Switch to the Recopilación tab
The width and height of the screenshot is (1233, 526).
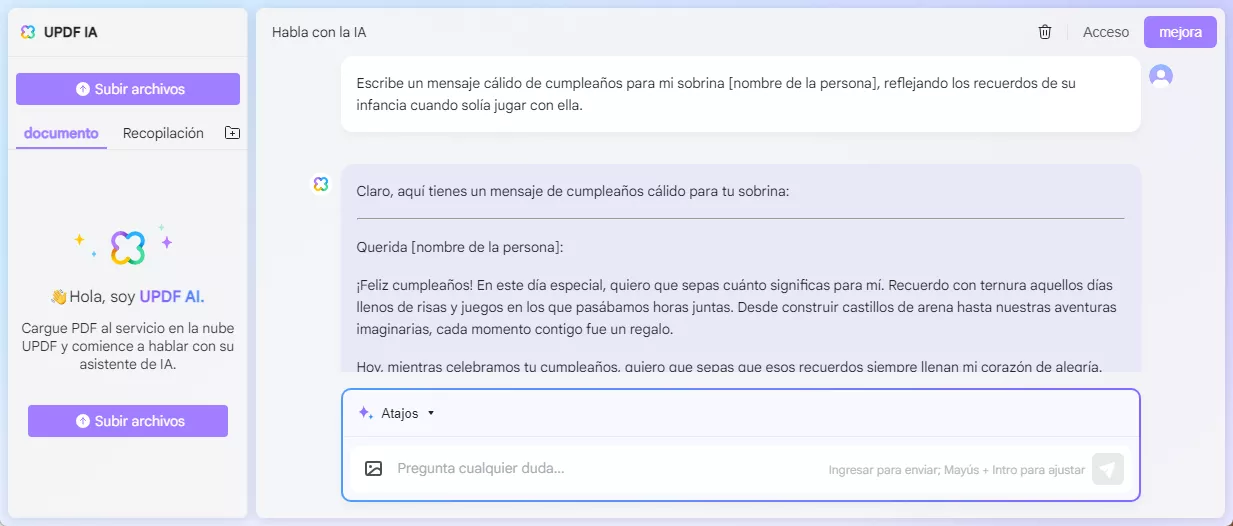[x=163, y=133]
